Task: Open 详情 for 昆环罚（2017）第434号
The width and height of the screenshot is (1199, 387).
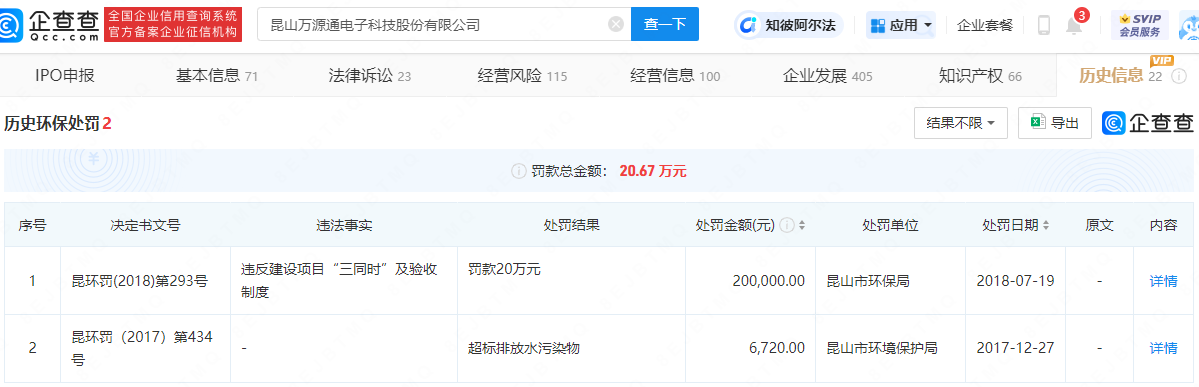Action: 1163,348
